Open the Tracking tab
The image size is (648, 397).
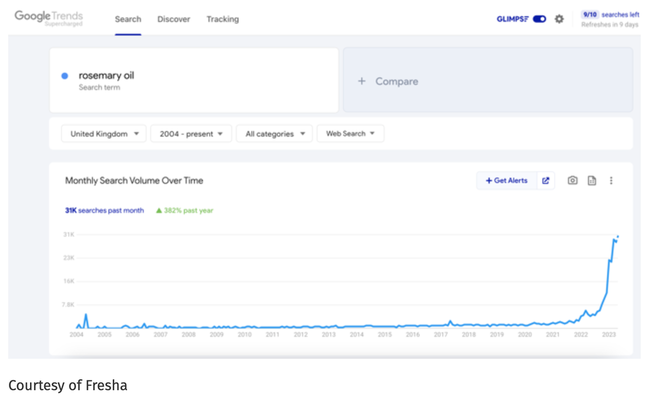pos(223,19)
